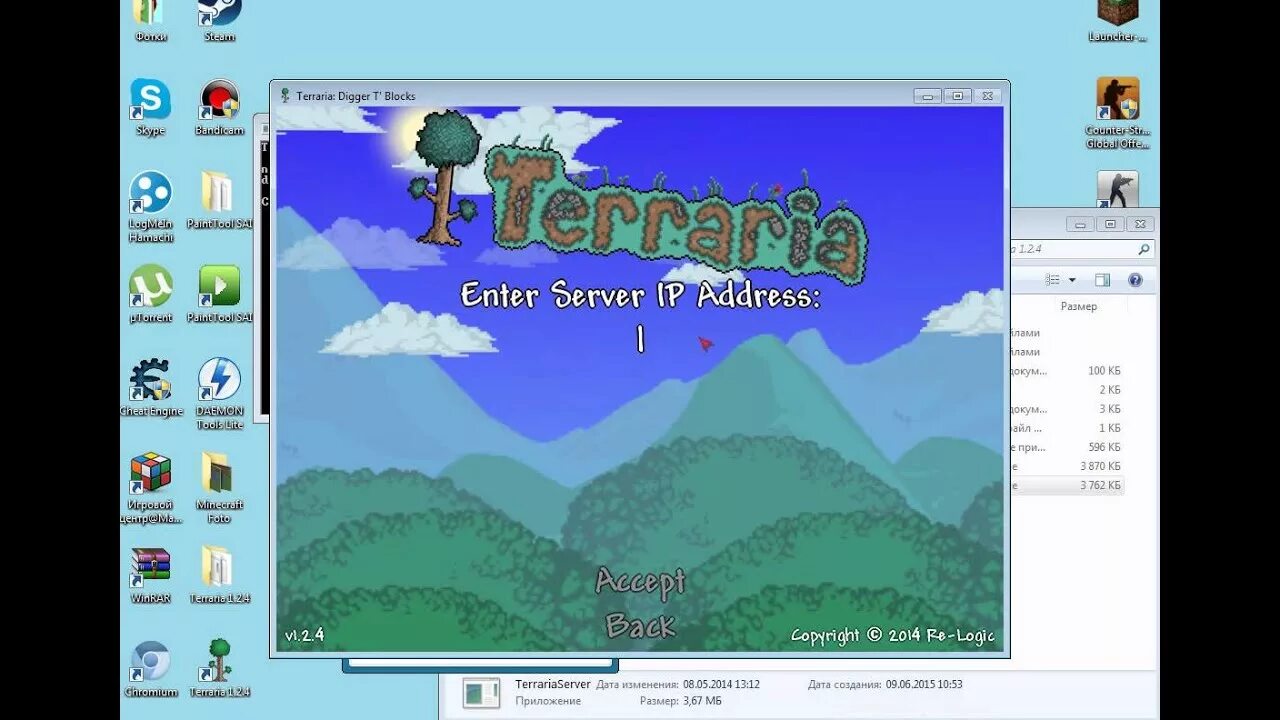Open the PaintTool SAI folder icon

(218, 200)
